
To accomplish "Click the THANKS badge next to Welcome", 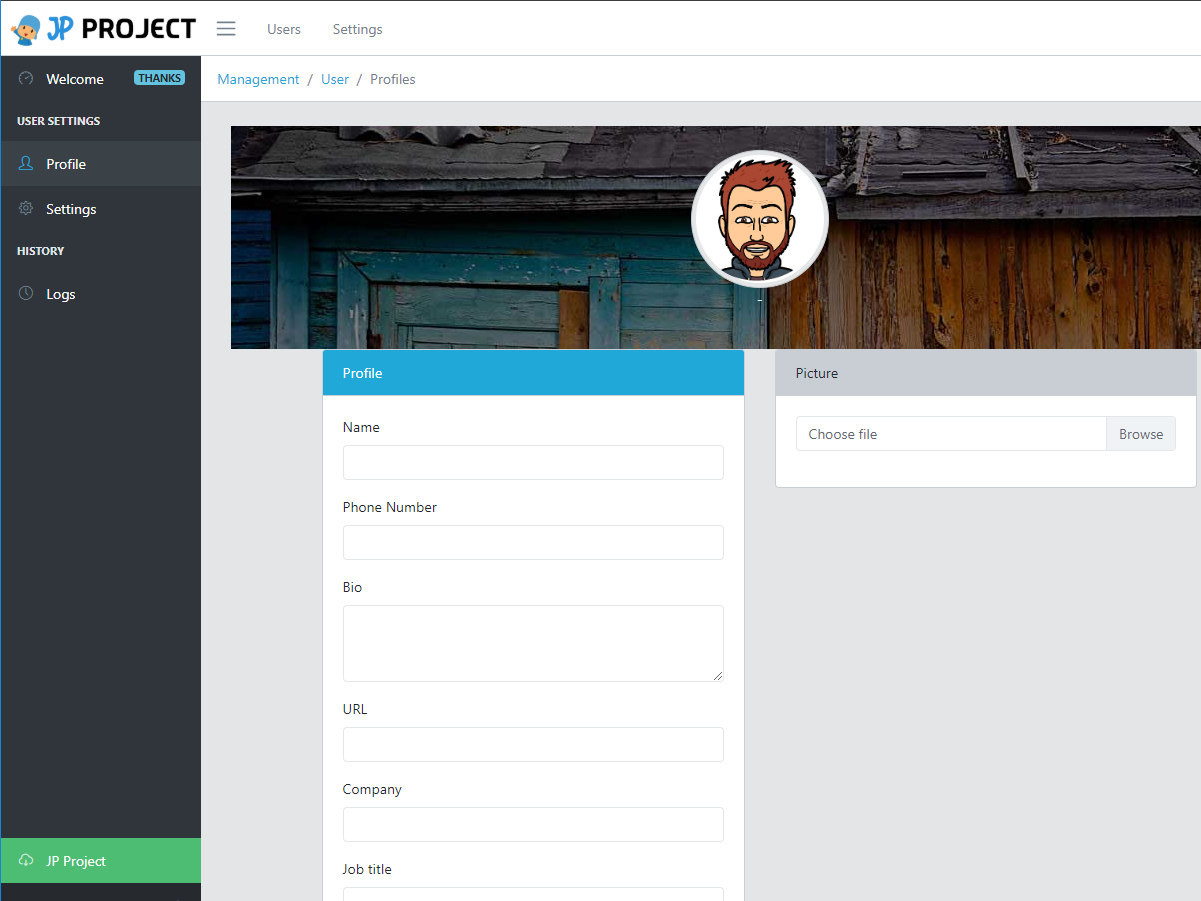I will click(x=159, y=77).
